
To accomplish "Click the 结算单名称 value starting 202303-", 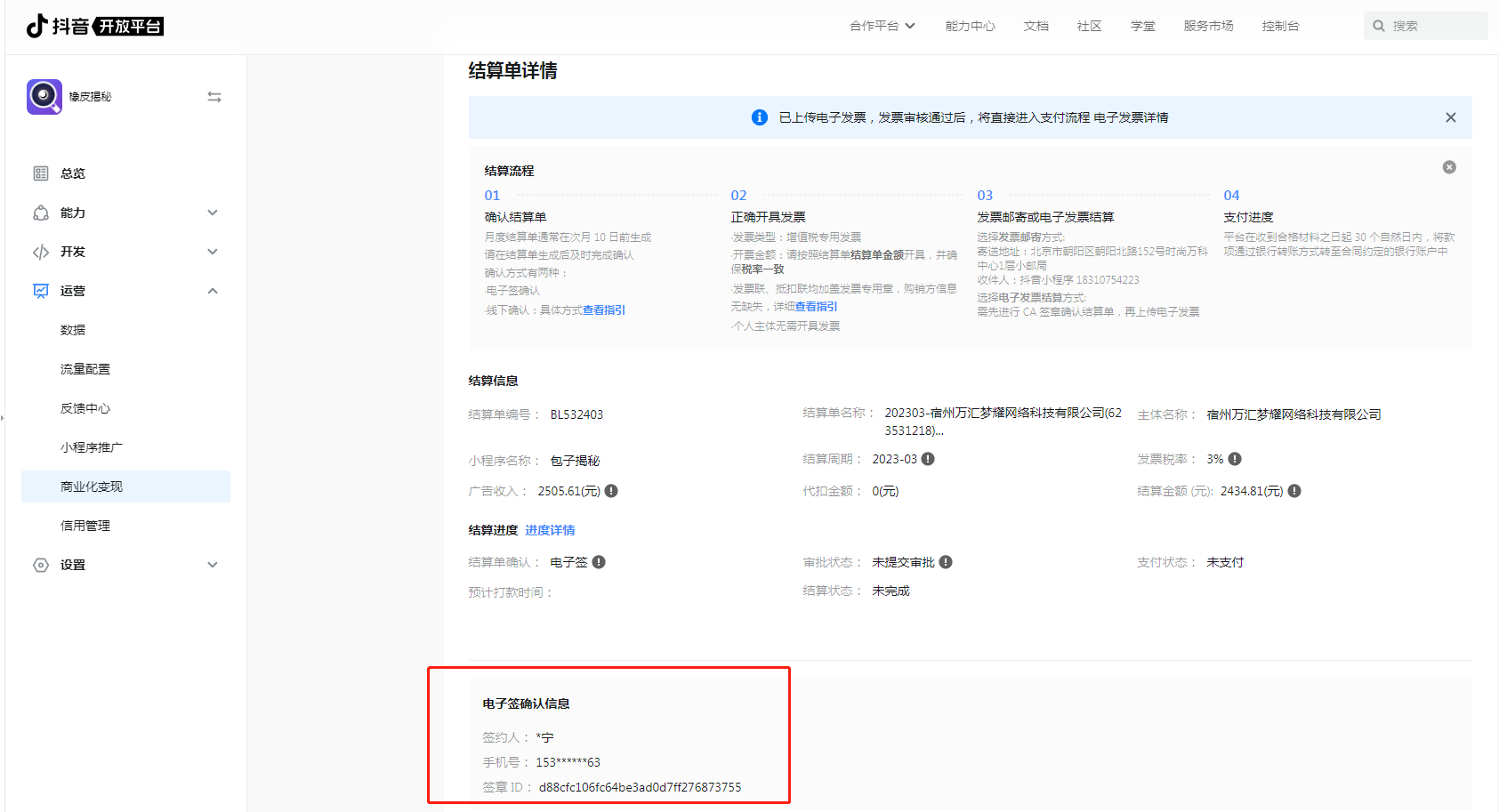I will tap(1003, 422).
